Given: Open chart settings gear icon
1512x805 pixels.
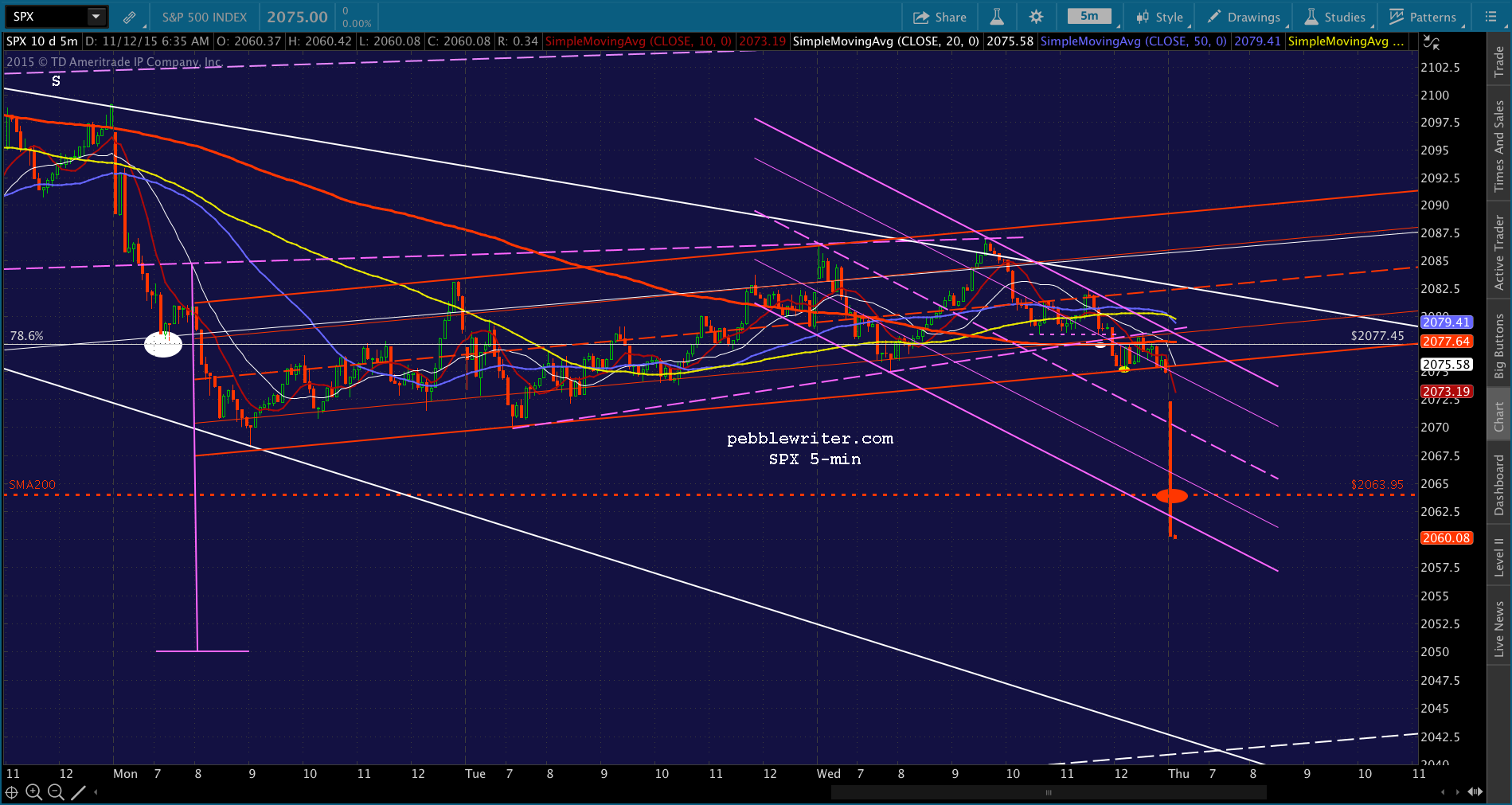Looking at the screenshot, I should (1036, 17).
